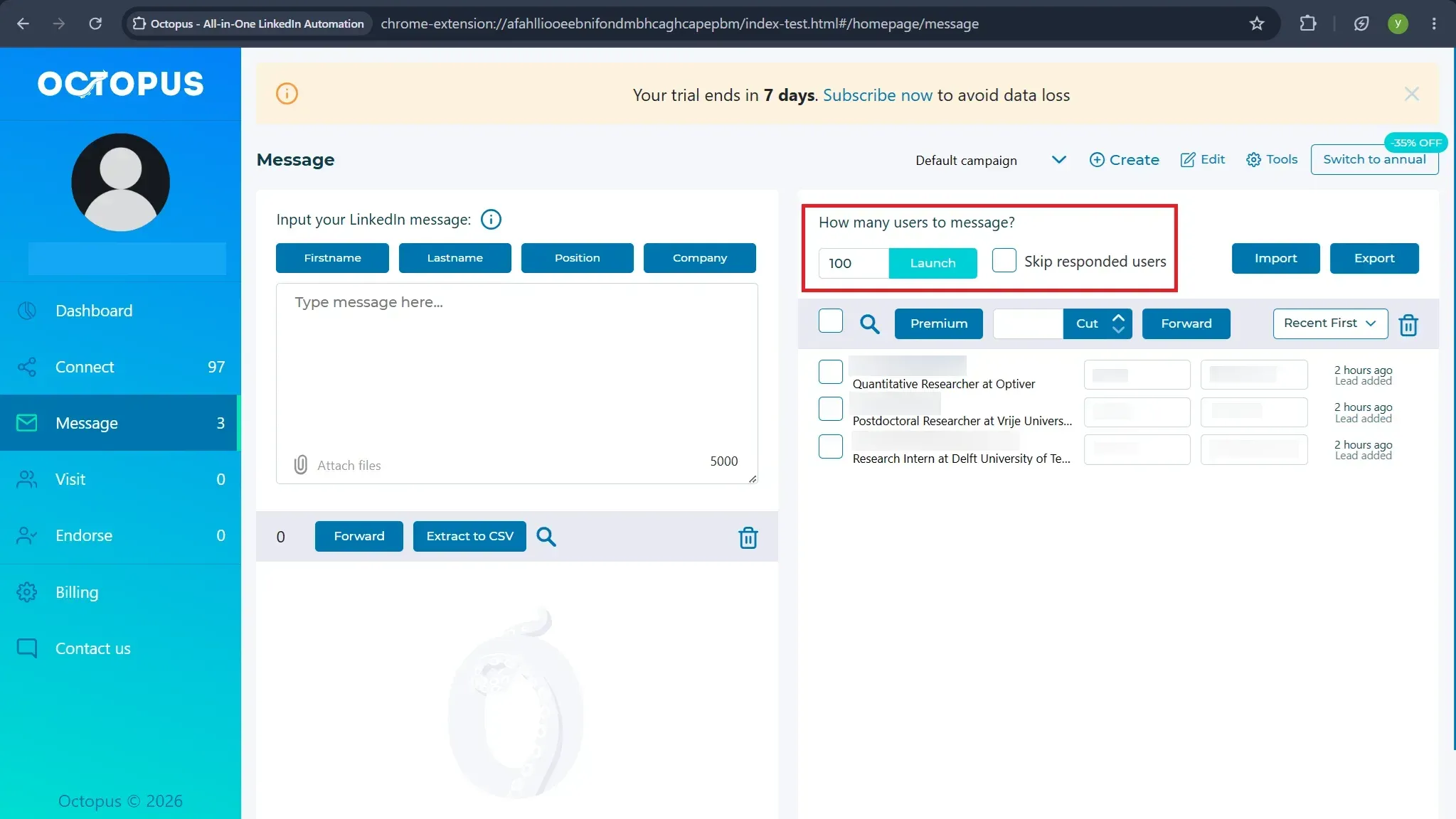Edit the current campaign
Viewport: 1456px width, 819px height.
(1203, 159)
